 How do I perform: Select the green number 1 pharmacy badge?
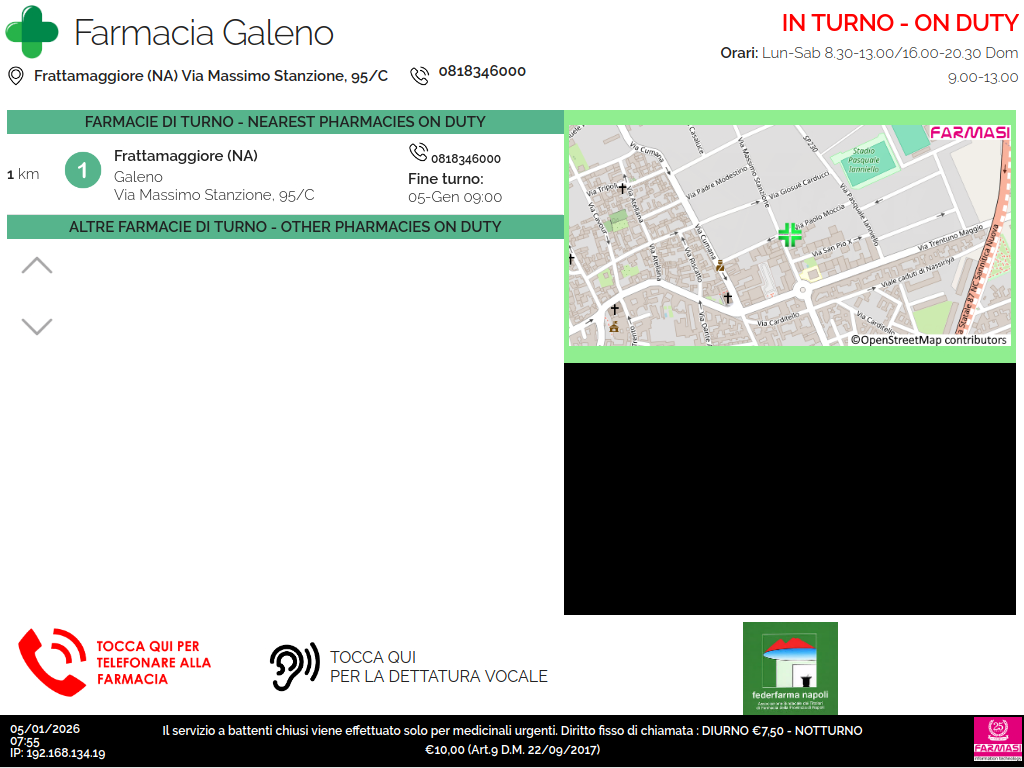(x=83, y=171)
